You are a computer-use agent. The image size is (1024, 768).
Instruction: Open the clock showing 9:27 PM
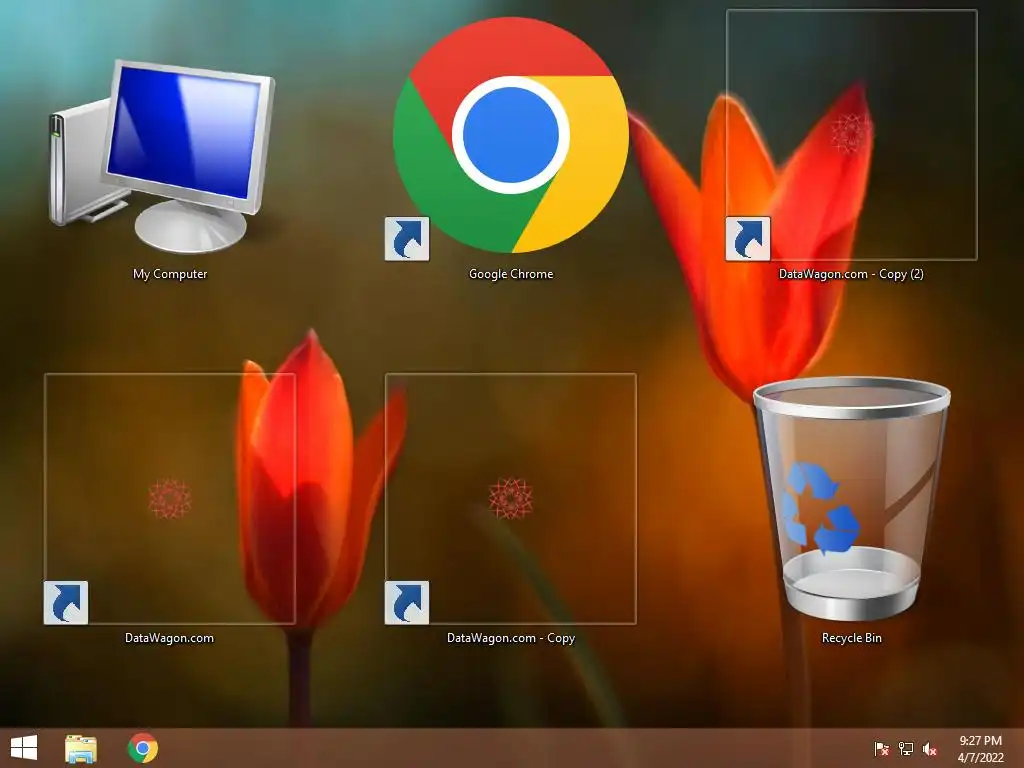[x=980, y=741]
